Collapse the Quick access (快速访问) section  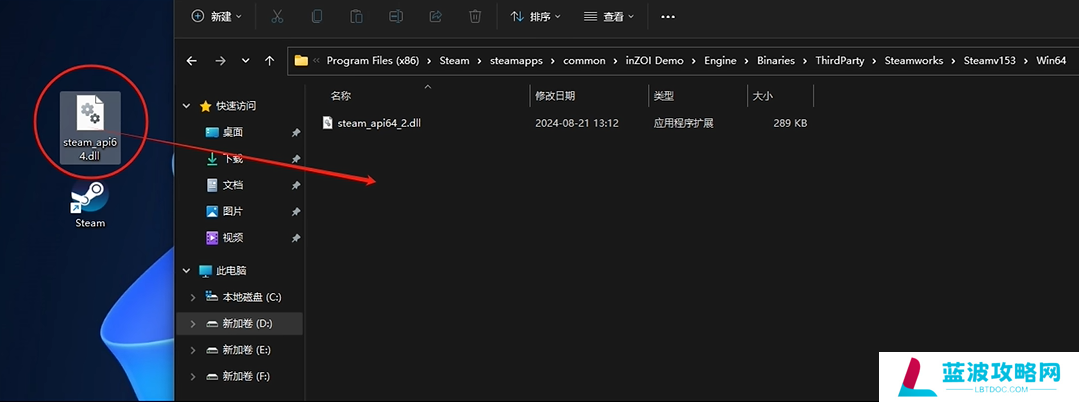186,106
